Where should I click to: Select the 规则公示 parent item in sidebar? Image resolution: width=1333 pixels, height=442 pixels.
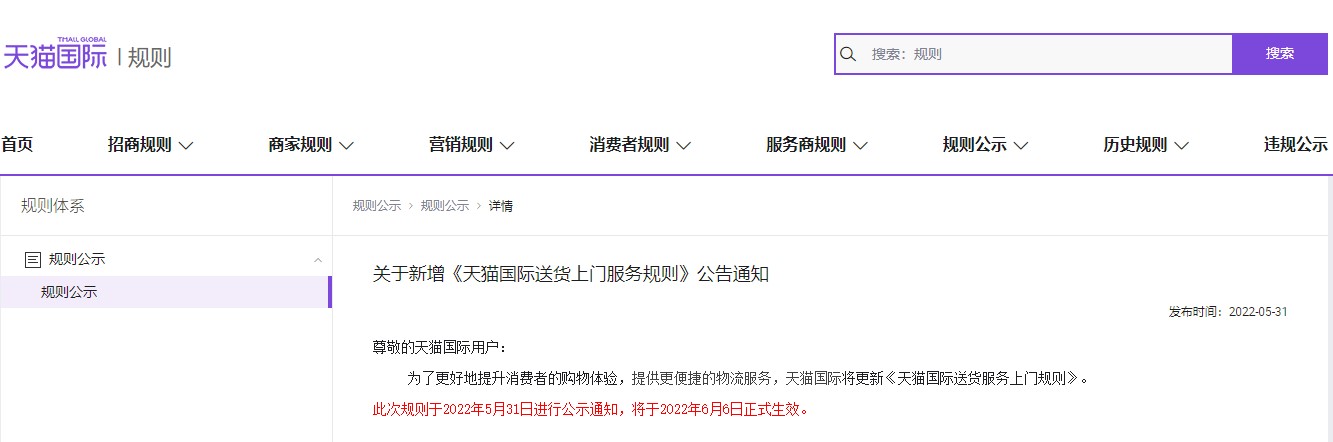coord(166,259)
